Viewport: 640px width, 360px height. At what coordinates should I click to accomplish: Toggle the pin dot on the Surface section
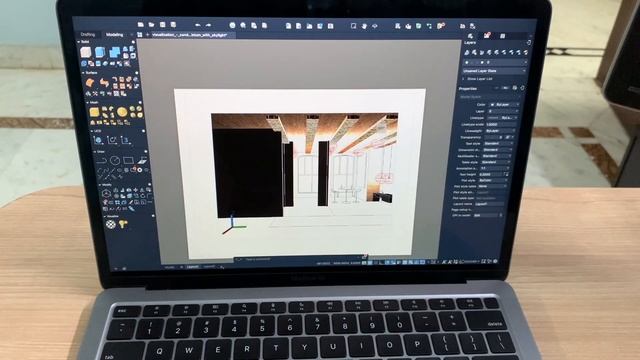tap(136, 73)
